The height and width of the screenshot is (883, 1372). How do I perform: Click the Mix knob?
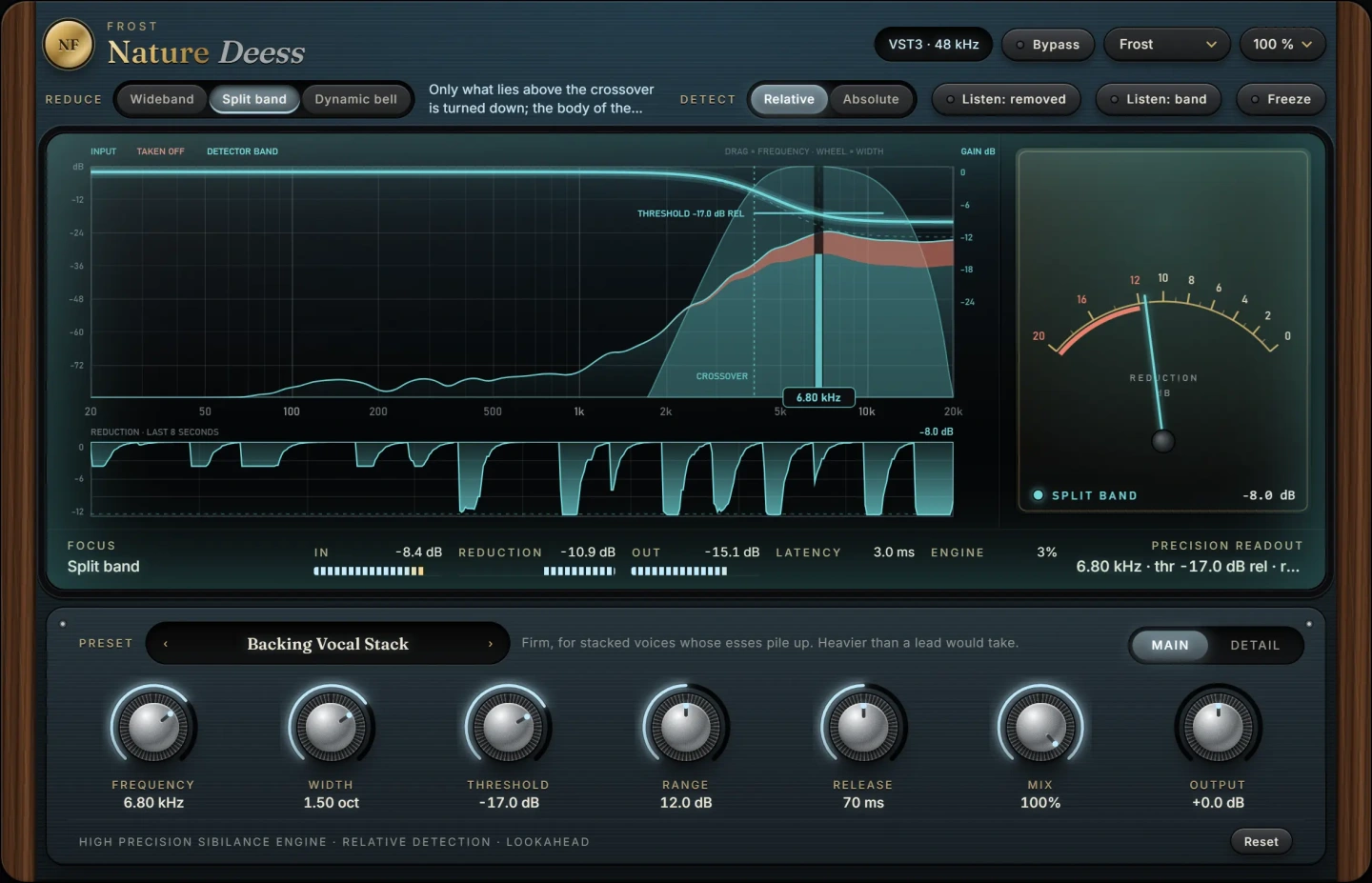coord(1040,728)
